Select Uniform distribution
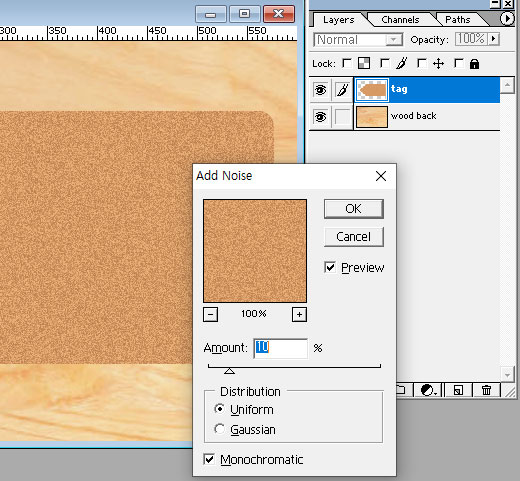Screen dimensions: 520x481 (x=220, y=409)
